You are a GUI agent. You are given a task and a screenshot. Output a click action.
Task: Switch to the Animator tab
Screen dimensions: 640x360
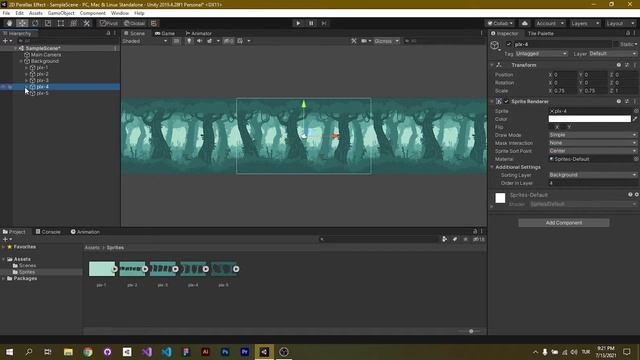coord(199,33)
